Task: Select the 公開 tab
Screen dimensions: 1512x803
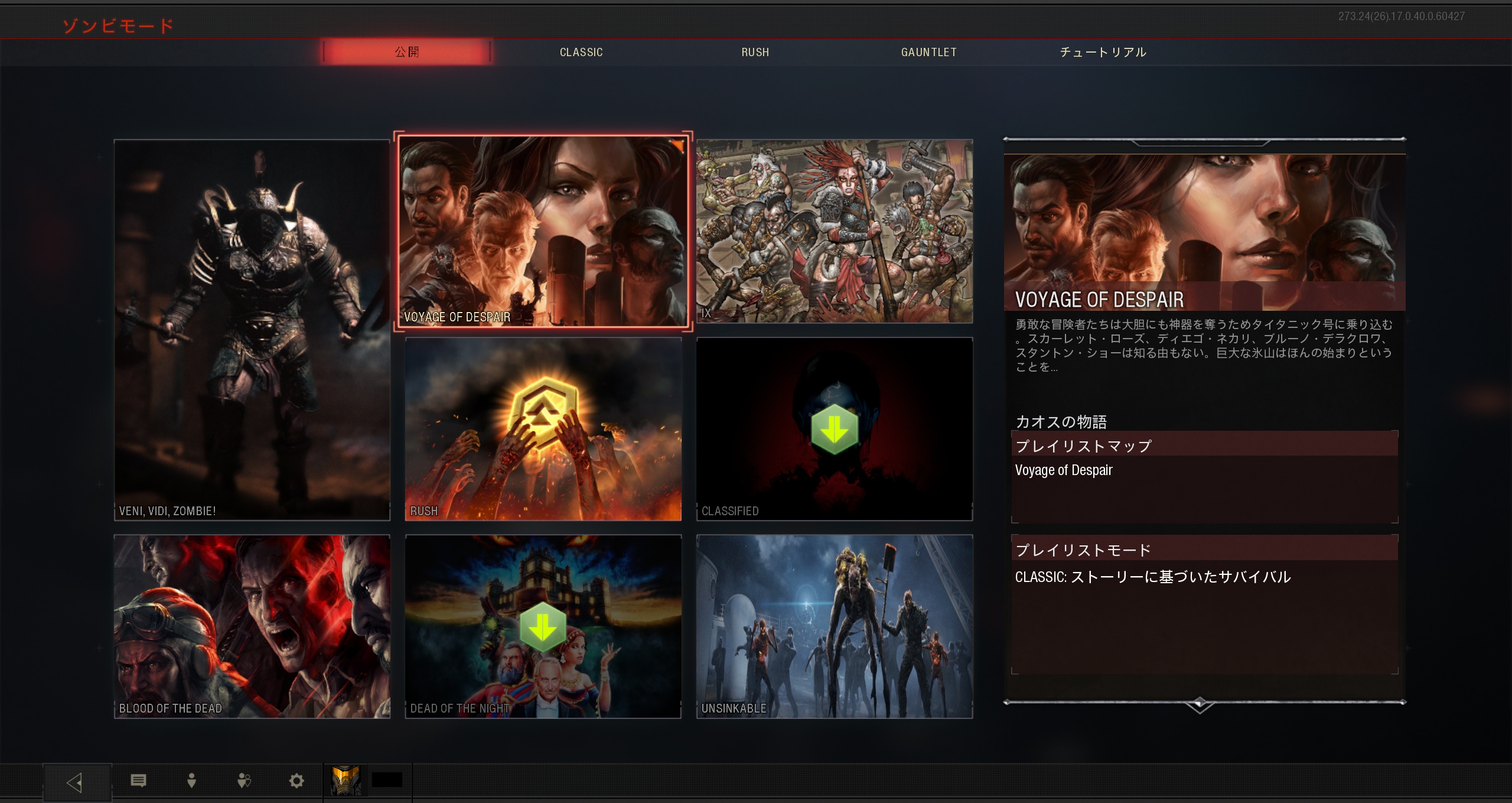Action: point(407,52)
